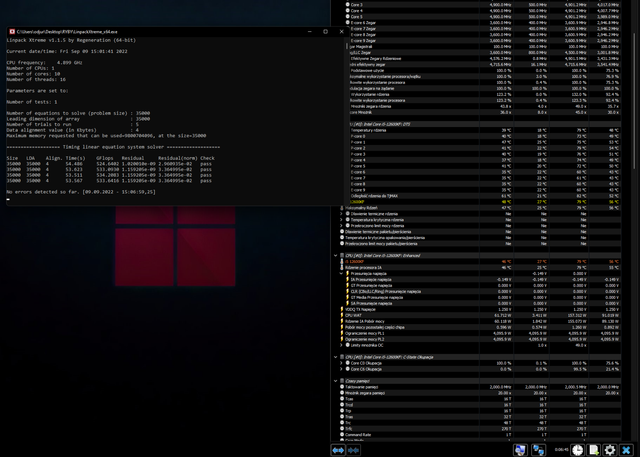Screen dimensions: 640x457
Task: Click chip icon of Czasy pamięci section
Action: (x=342, y=381)
